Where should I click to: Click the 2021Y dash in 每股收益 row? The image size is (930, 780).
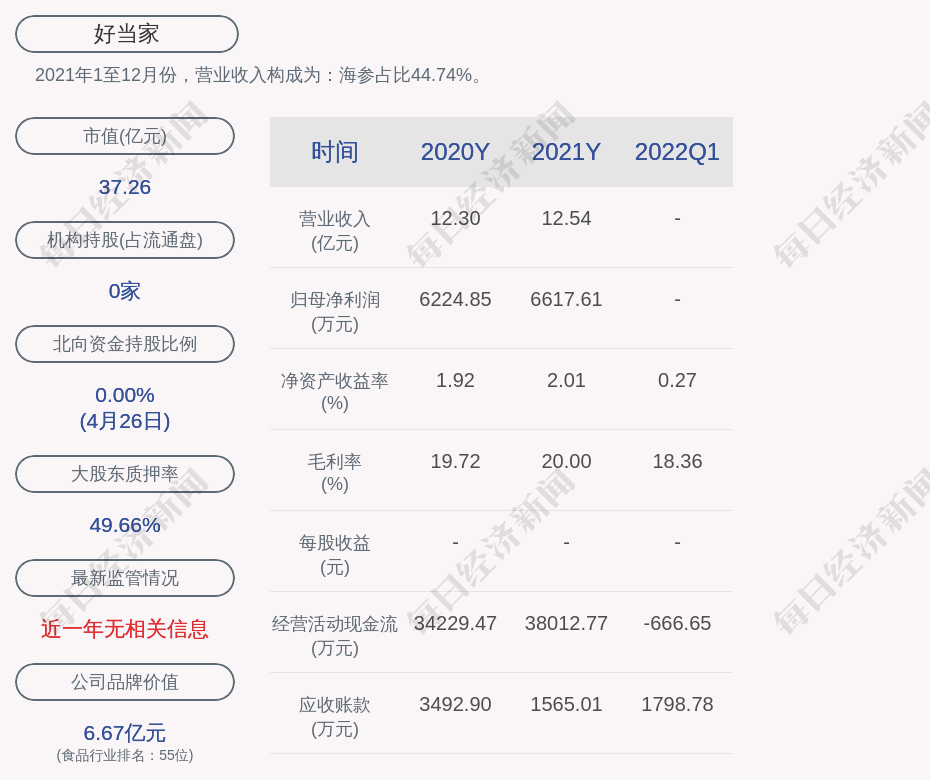pyautogui.click(x=566, y=543)
